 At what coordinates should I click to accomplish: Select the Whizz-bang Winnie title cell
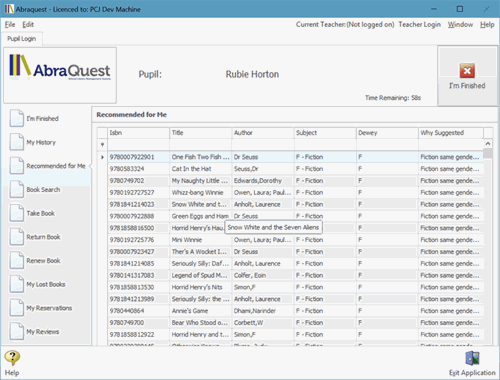(201, 192)
